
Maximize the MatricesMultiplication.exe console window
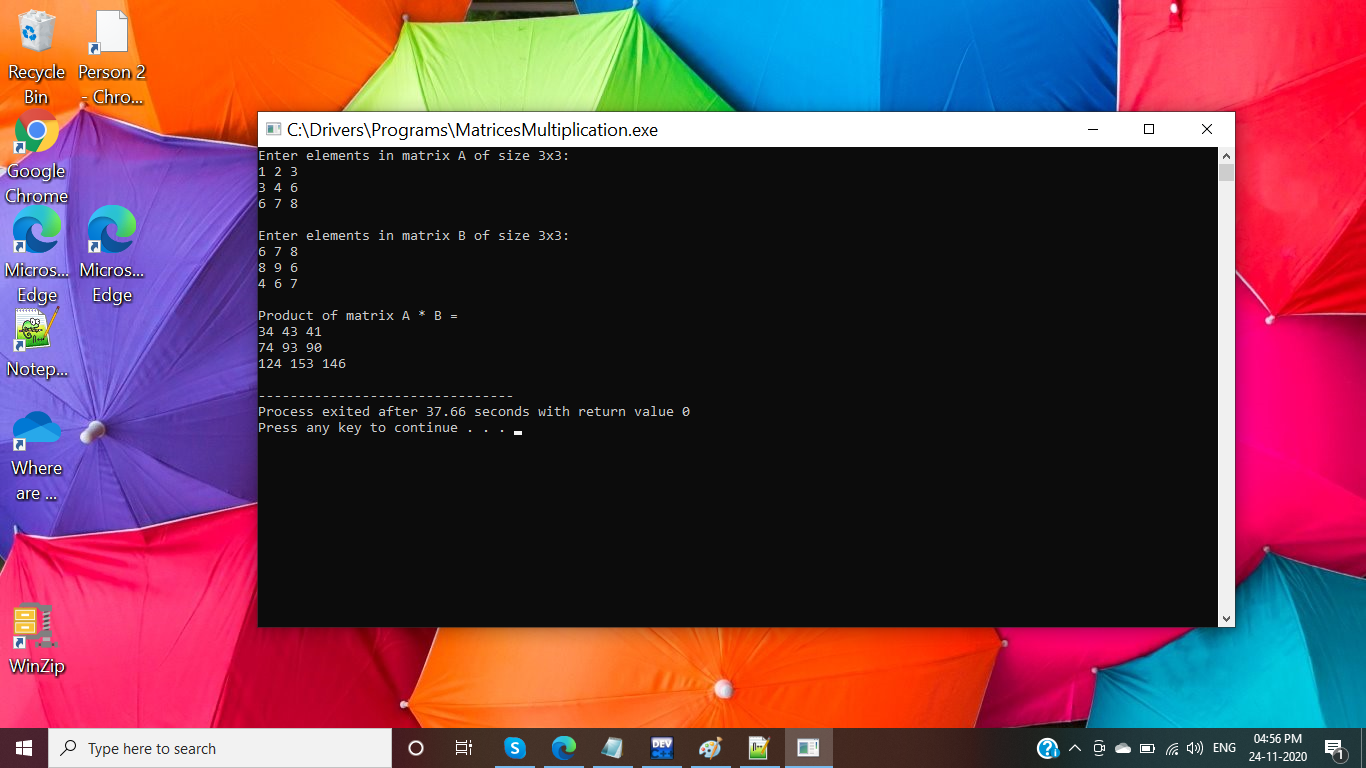pyautogui.click(x=1149, y=129)
